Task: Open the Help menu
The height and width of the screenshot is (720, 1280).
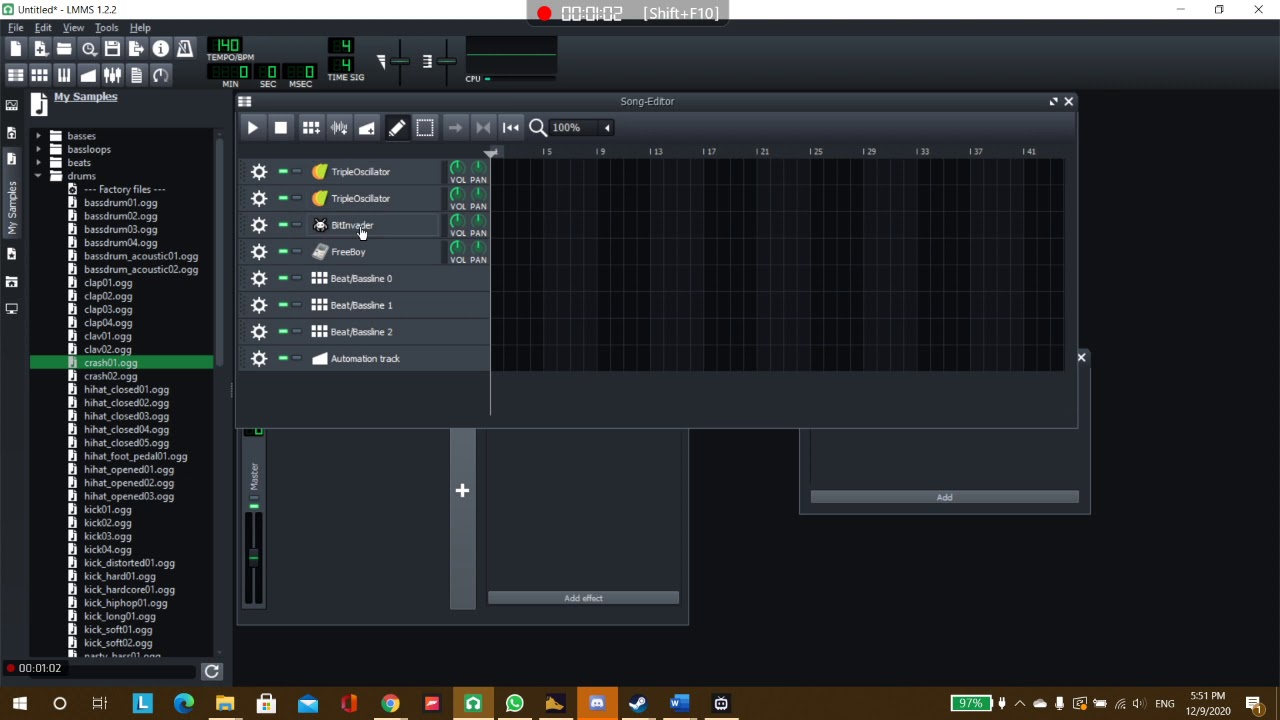Action: [140, 28]
